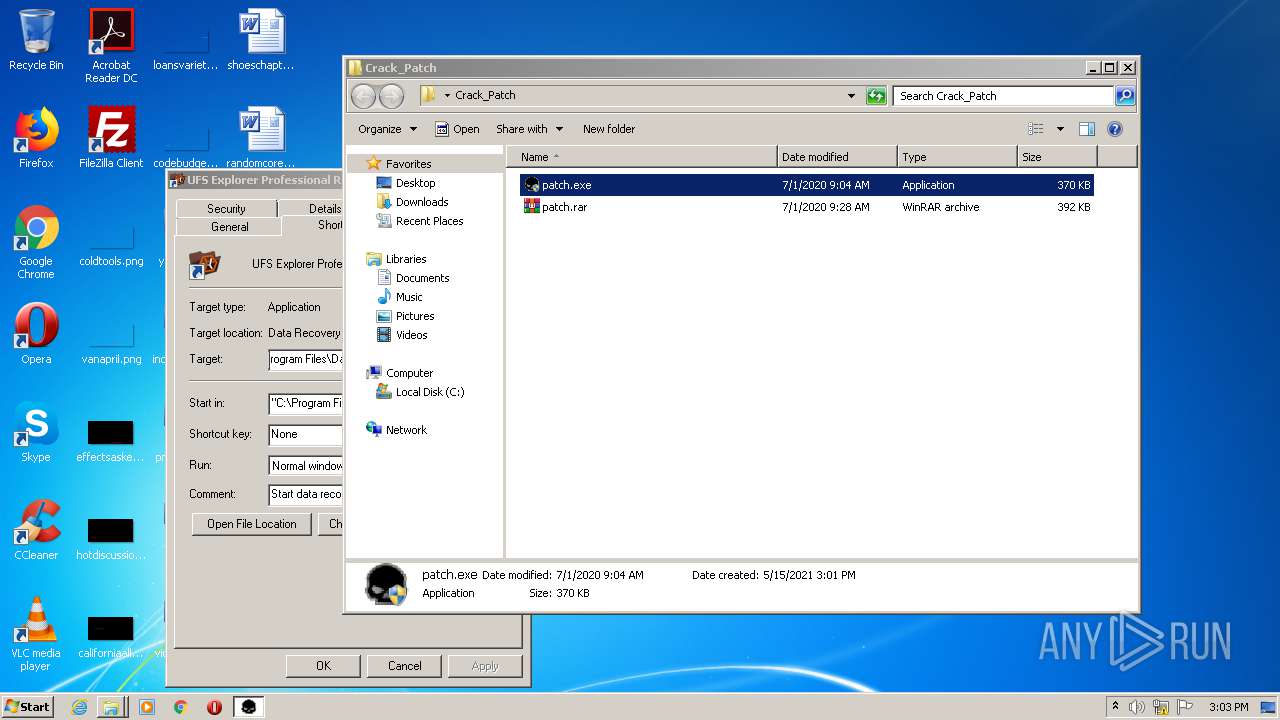This screenshot has height=720, width=1280.
Task: Expand the address bar history dropdown
Action: point(851,96)
